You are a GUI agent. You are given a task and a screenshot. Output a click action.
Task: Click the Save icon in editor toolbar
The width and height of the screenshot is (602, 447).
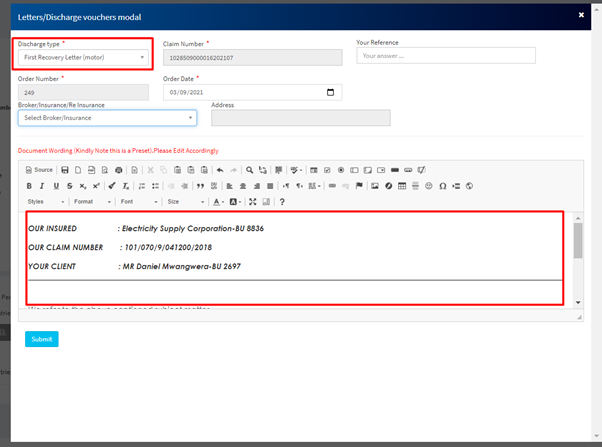[x=64, y=170]
